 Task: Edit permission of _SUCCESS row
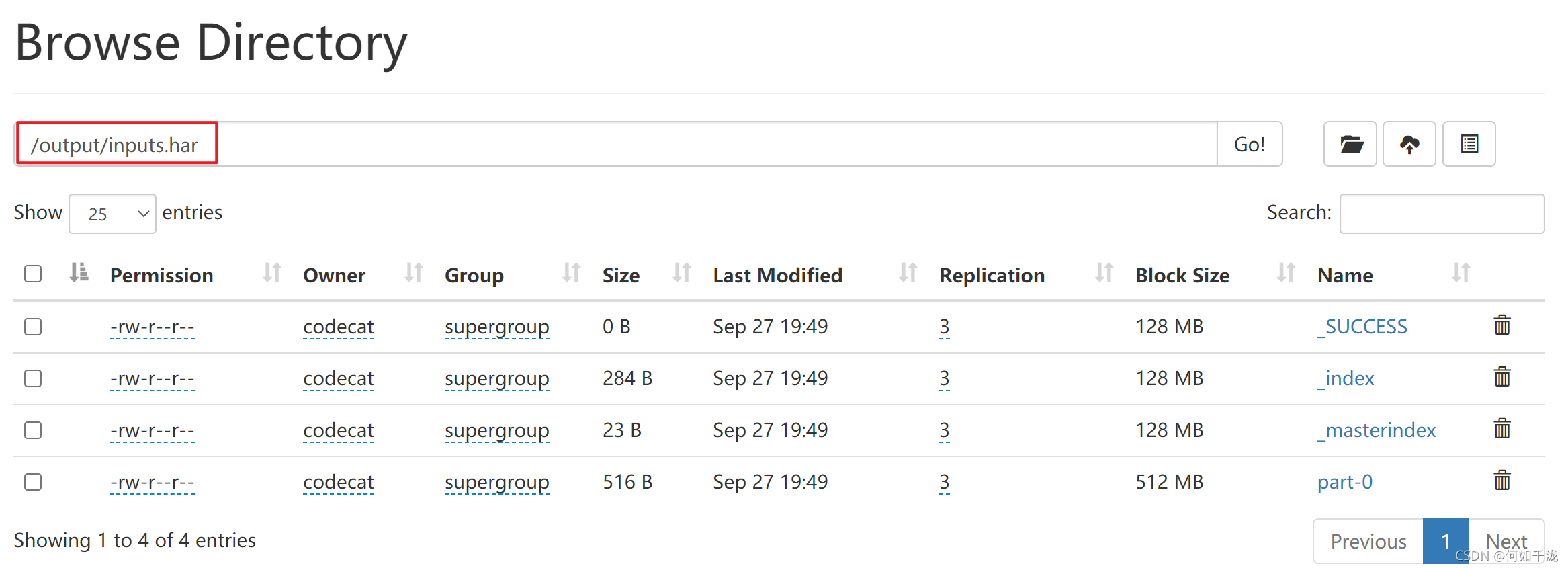pos(152,327)
